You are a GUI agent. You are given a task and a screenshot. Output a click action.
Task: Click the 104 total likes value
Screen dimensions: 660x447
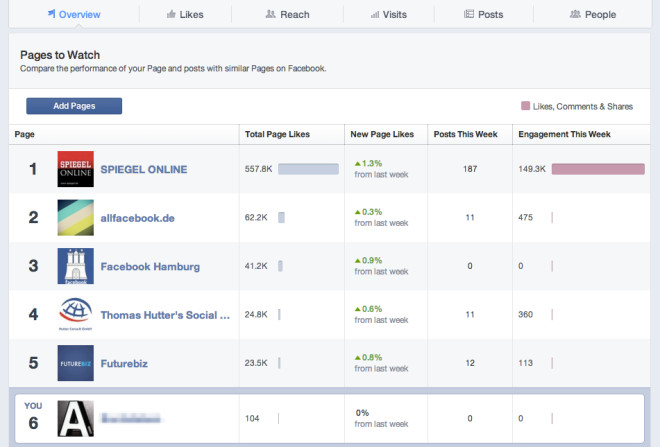252,418
